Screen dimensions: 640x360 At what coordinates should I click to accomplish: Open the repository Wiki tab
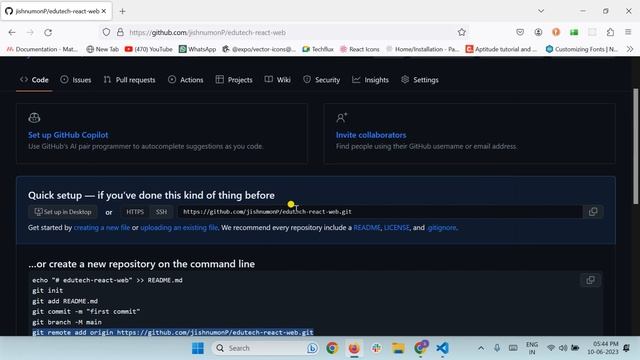278,80
